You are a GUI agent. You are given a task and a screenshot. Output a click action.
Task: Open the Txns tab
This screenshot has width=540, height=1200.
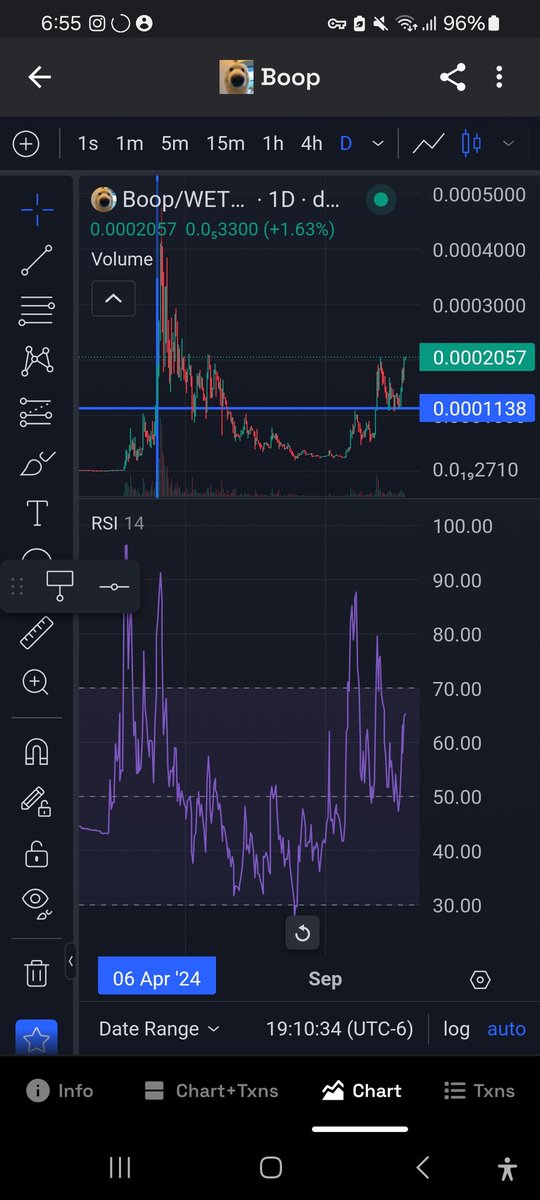tap(479, 1091)
